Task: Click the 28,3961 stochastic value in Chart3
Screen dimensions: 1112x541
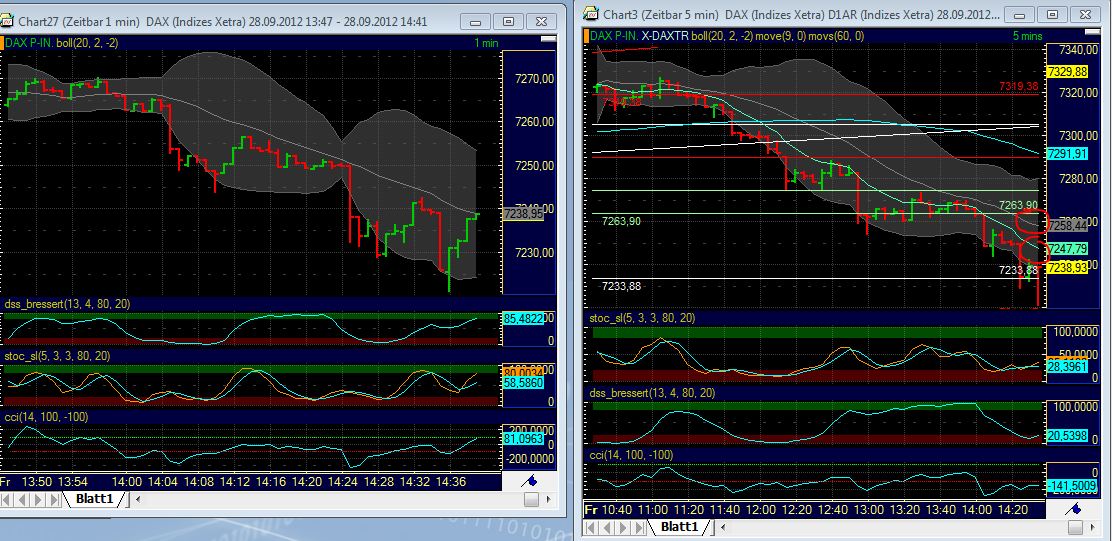Action: (1067, 367)
